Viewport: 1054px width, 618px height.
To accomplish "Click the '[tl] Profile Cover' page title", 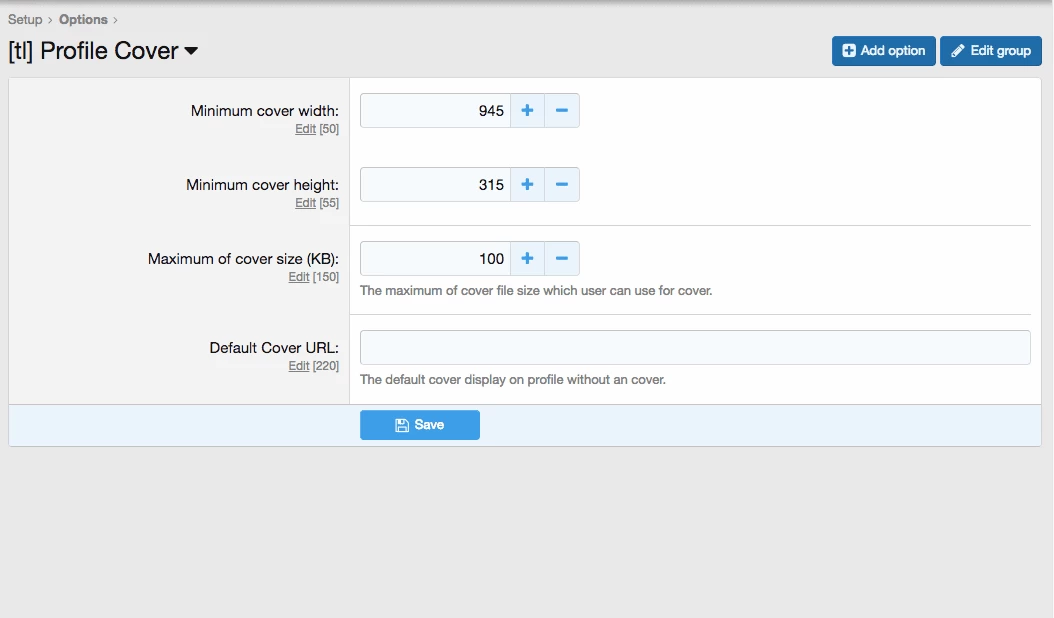I will 93,51.
